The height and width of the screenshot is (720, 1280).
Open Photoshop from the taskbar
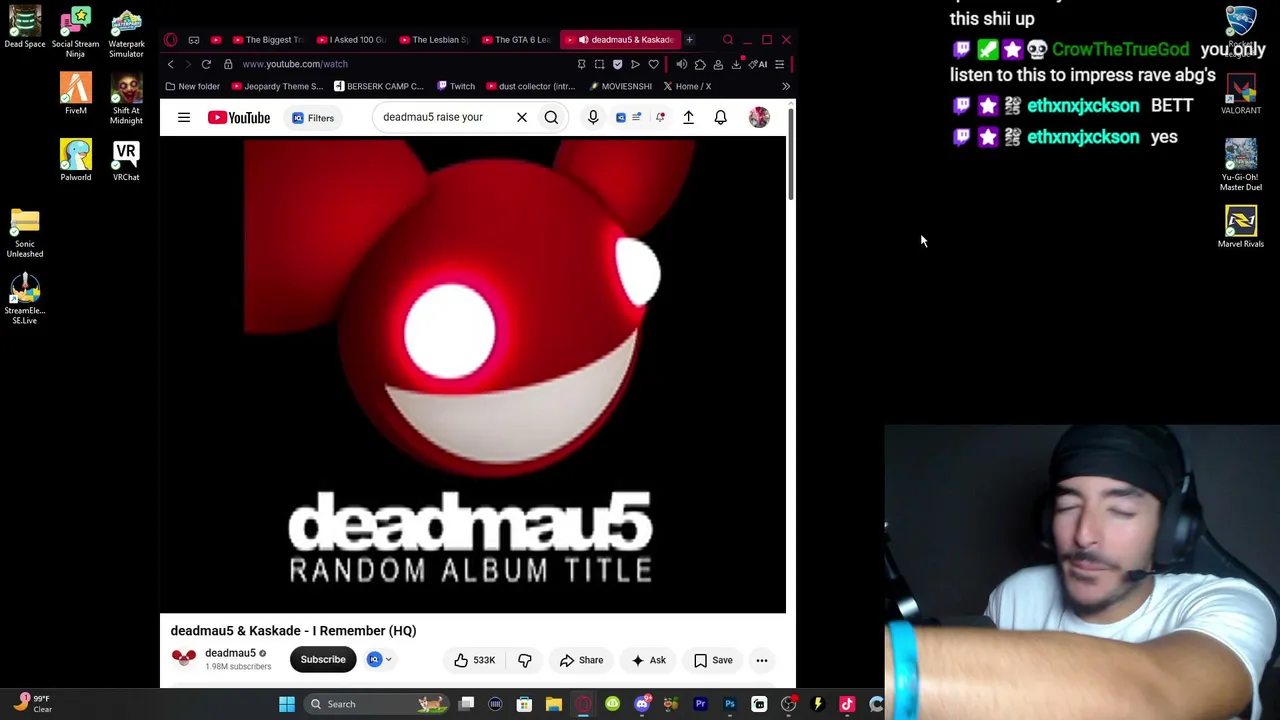pos(729,704)
